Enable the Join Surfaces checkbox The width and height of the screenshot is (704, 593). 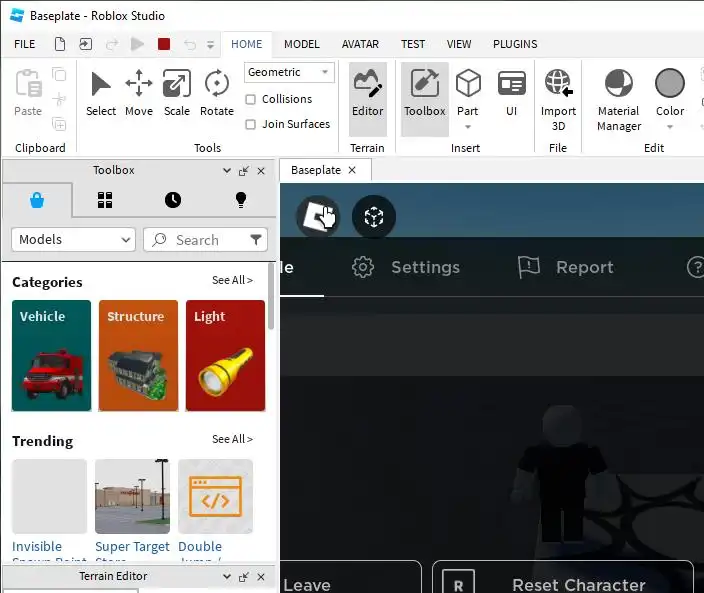point(251,124)
